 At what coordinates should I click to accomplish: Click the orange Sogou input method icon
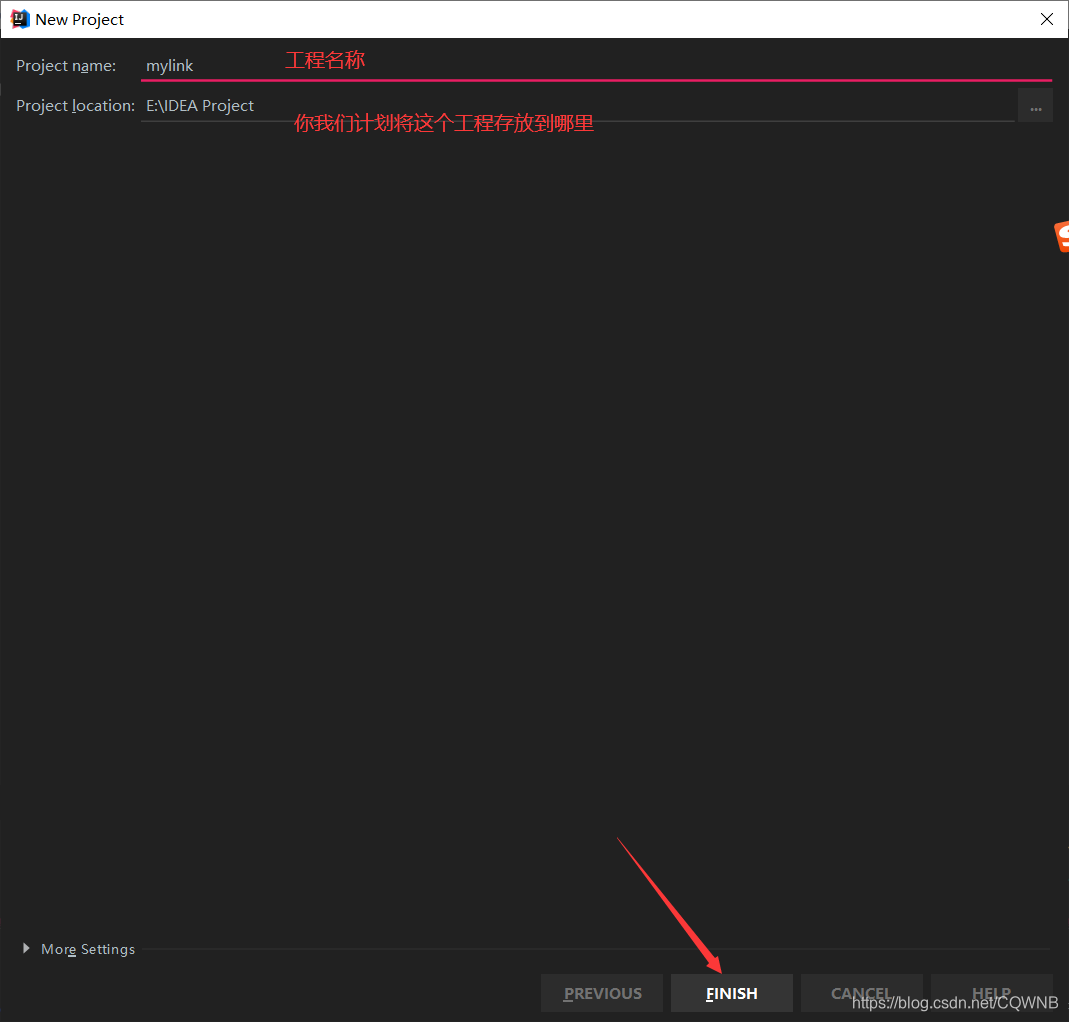[1062, 237]
